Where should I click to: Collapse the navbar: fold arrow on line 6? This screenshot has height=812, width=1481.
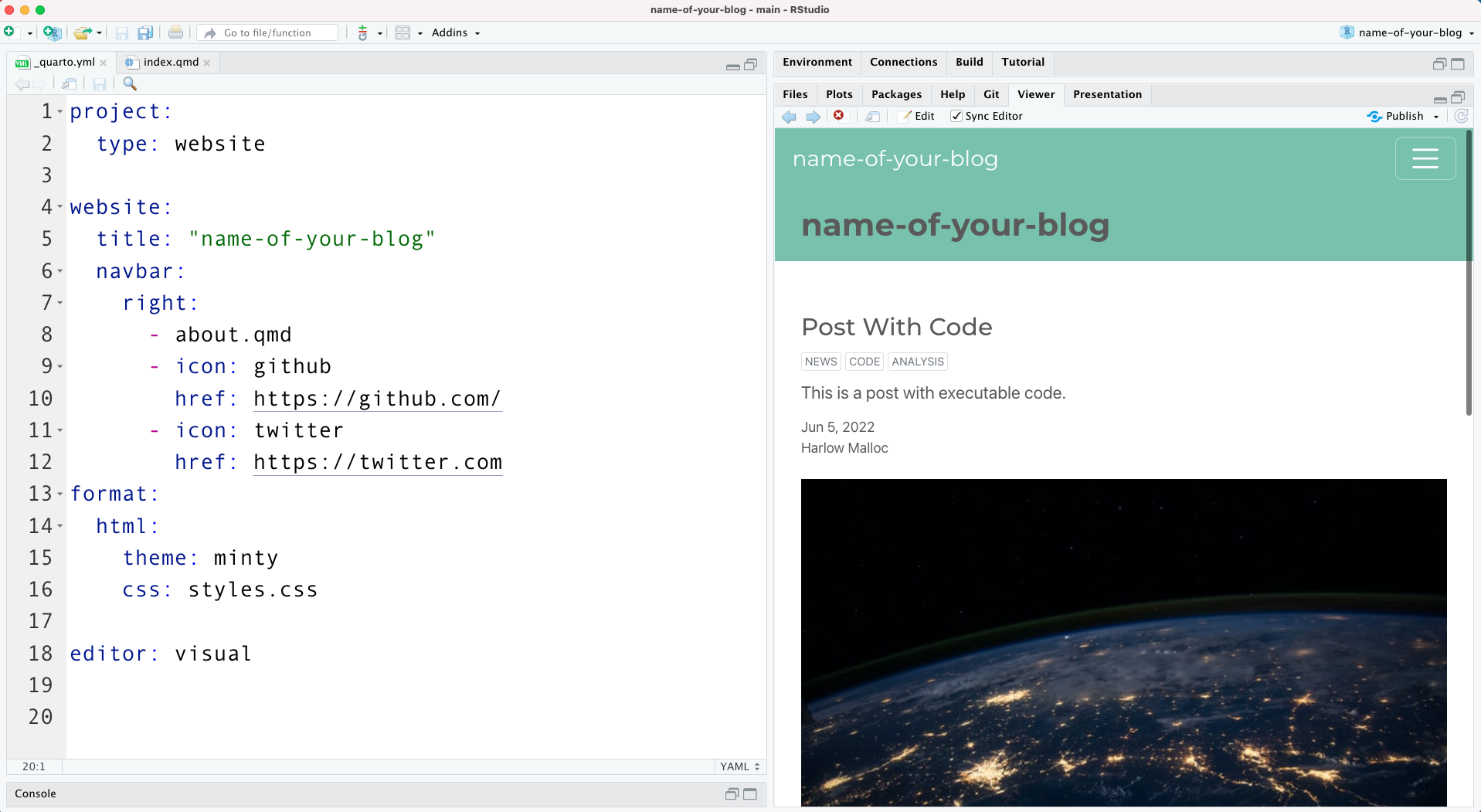(x=60, y=271)
